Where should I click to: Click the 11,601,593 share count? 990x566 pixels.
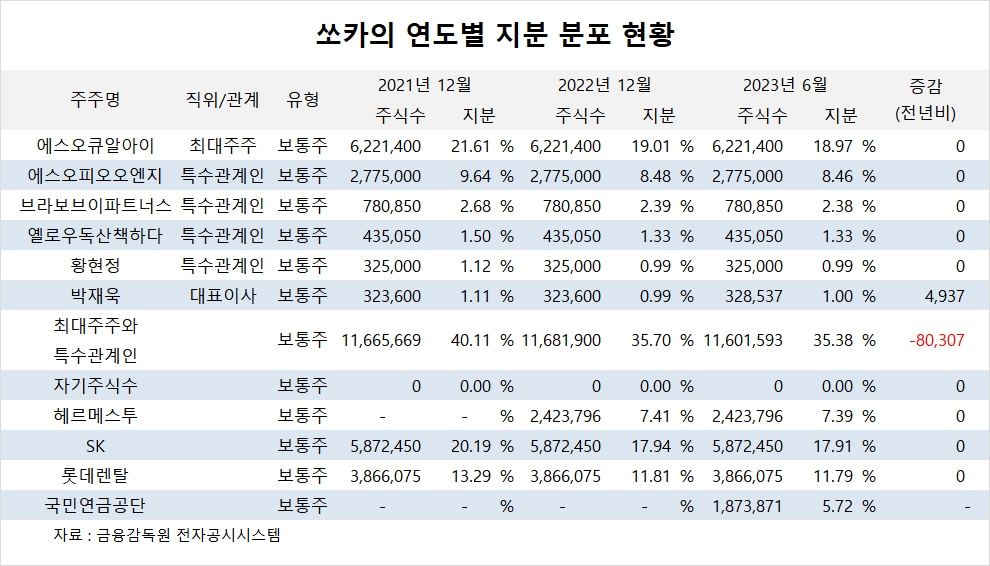point(743,340)
